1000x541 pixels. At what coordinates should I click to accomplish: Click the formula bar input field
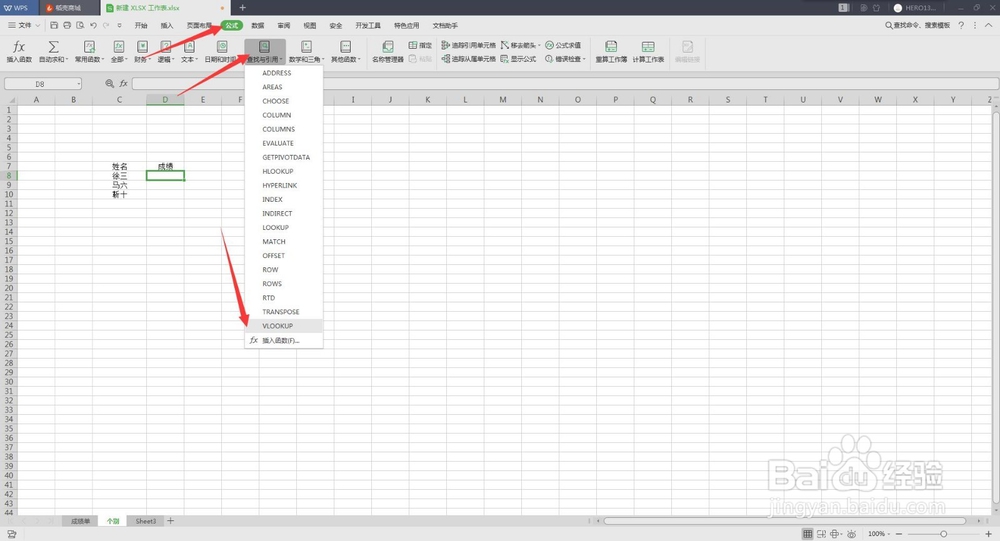click(x=565, y=84)
